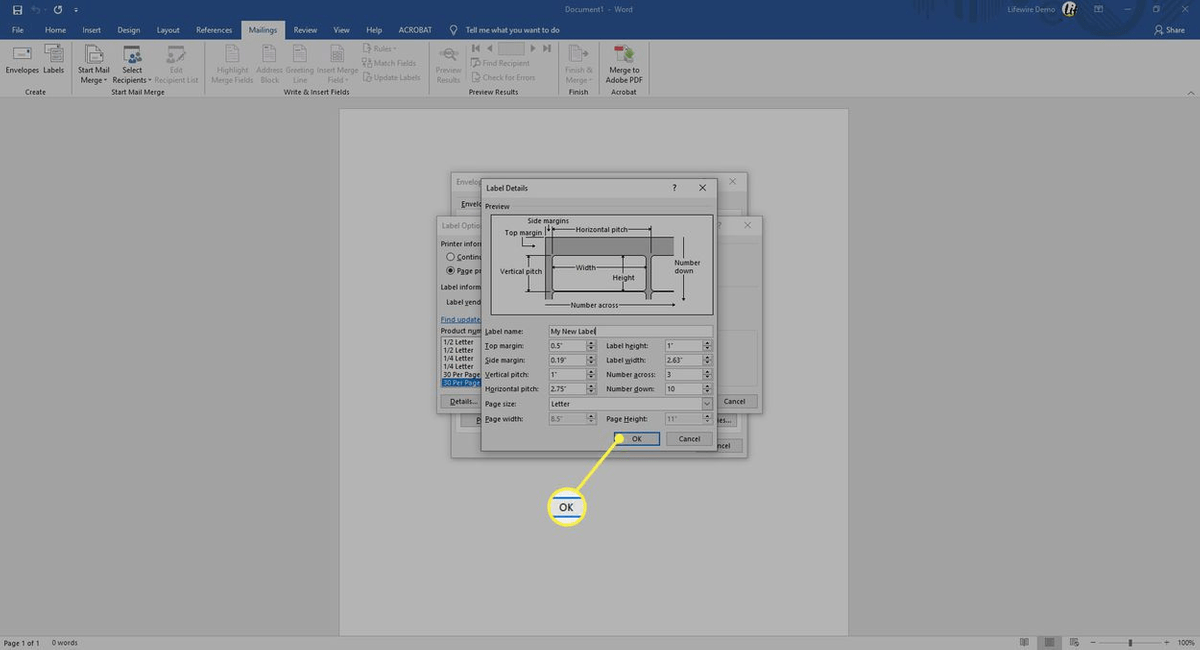The image size is (1200, 650).
Task: Switch to the Mailings ribbon tab
Action: (262, 29)
